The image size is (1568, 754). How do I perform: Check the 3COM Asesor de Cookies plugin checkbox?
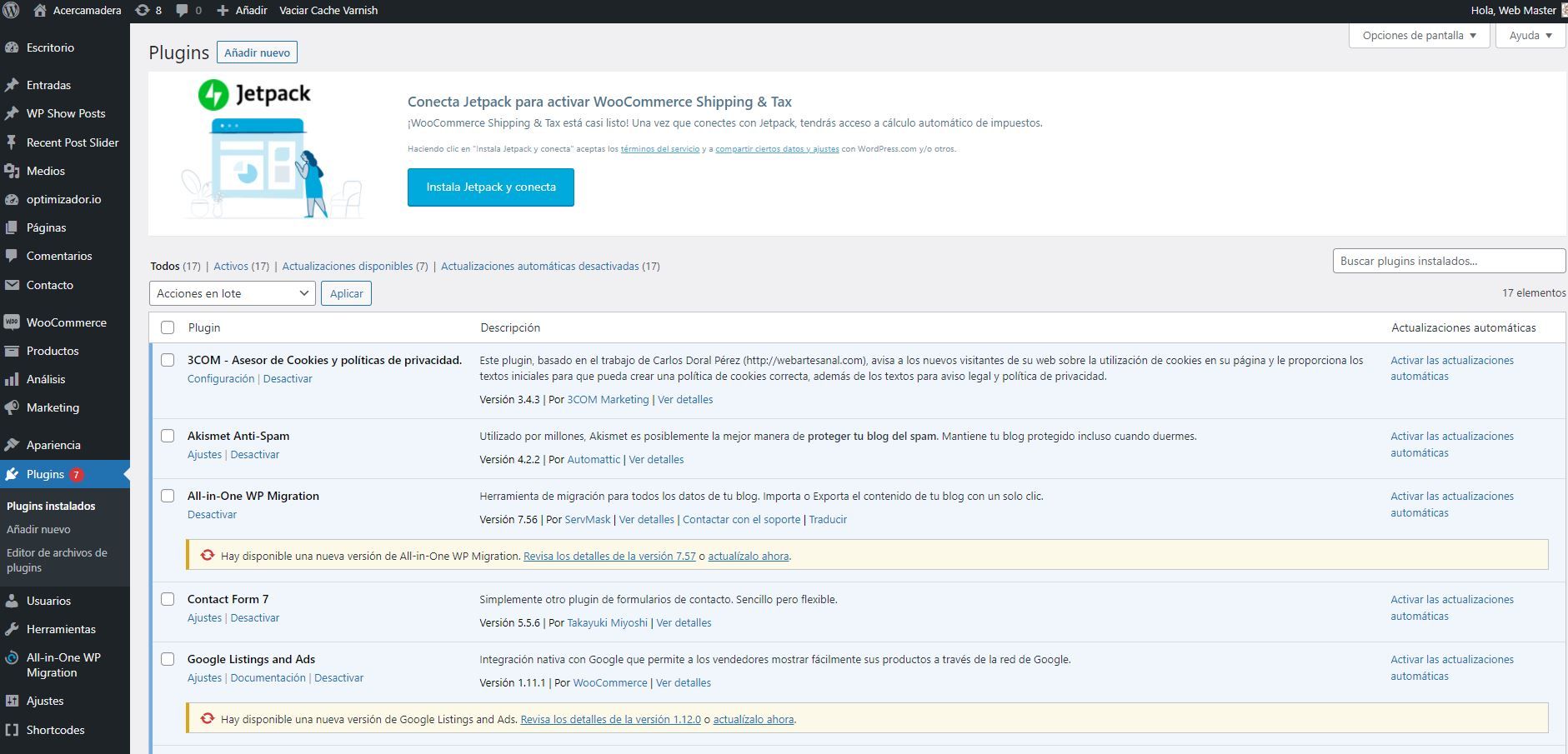point(168,360)
